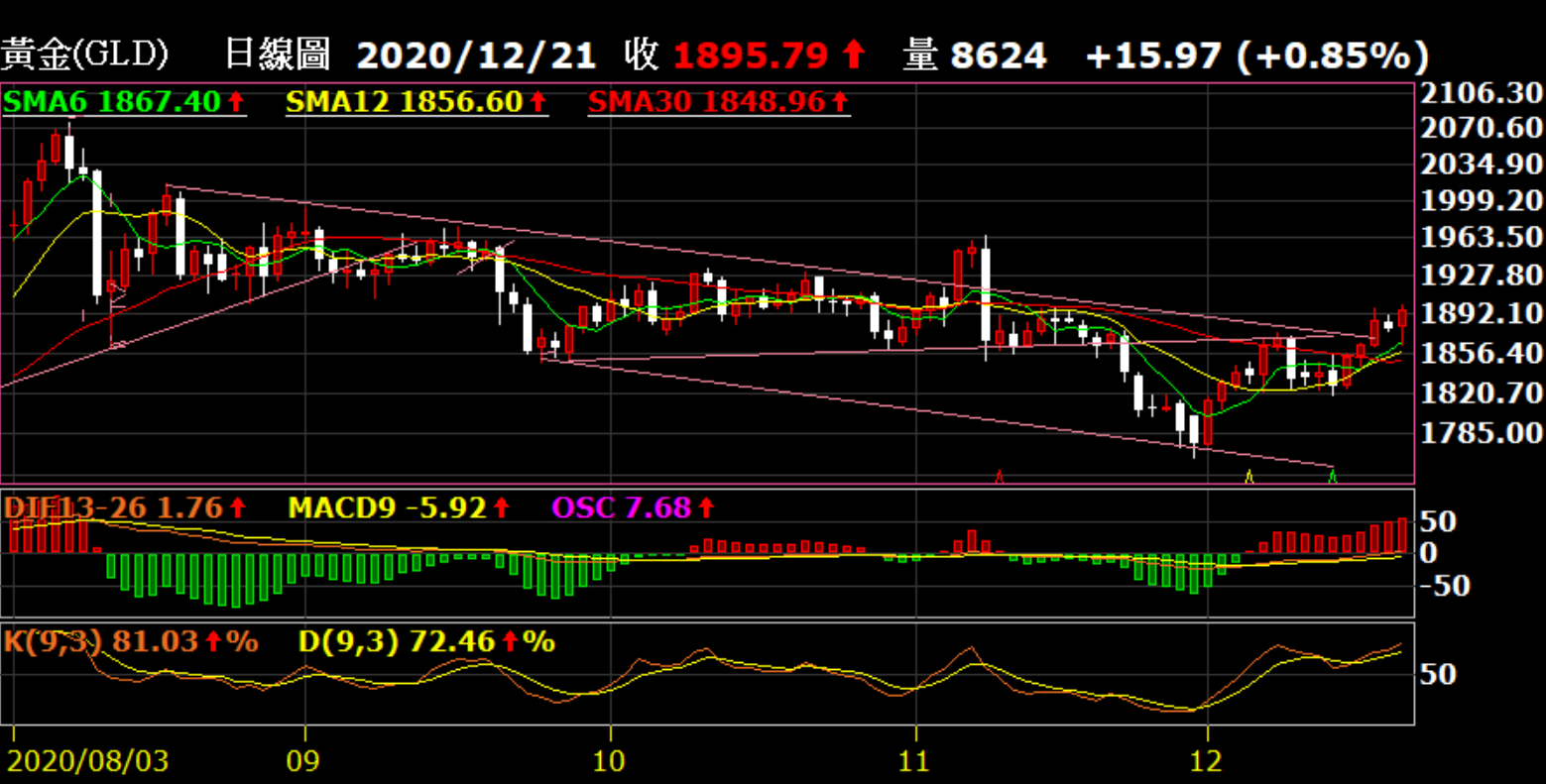Viewport: 1546px width, 784px height.
Task: Click the up arrow after SMA30 1848.96
Action: [839, 101]
